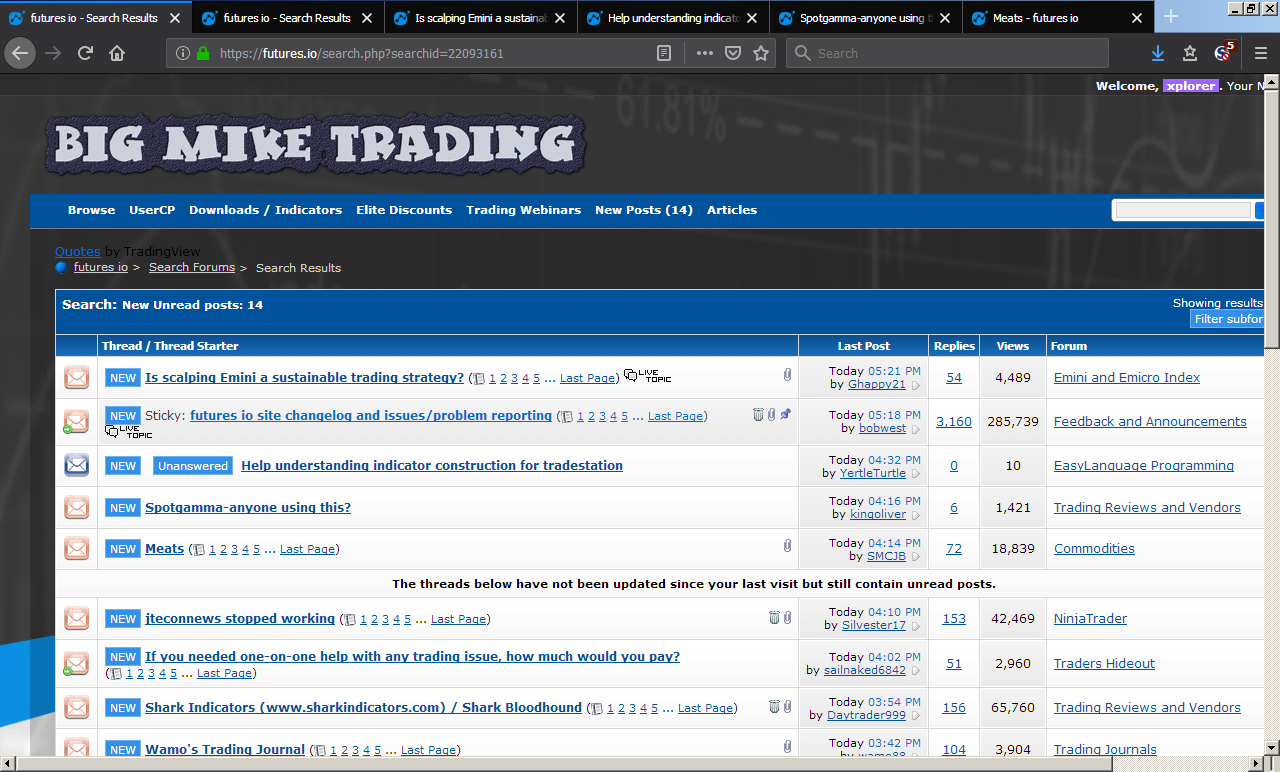Click the attachment paperclip on Is scalping Emini row
Image resolution: width=1280 pixels, height=772 pixels.
click(x=787, y=376)
